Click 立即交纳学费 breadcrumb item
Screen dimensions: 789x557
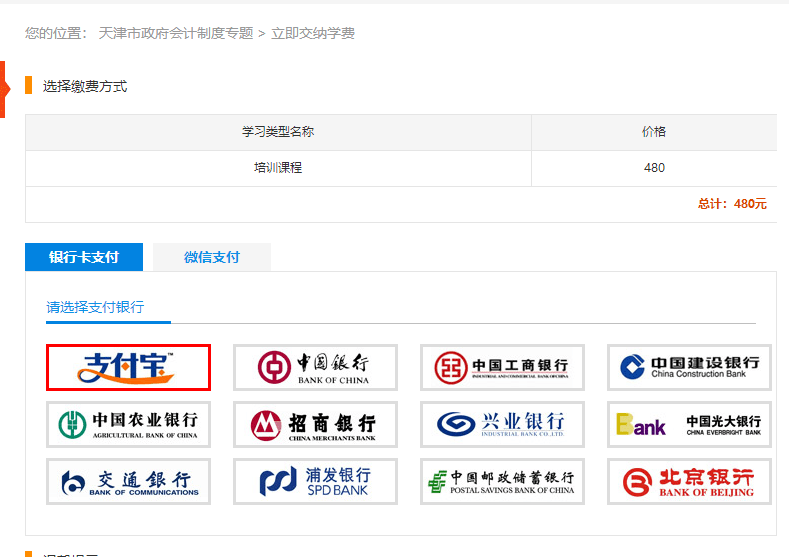pos(313,33)
